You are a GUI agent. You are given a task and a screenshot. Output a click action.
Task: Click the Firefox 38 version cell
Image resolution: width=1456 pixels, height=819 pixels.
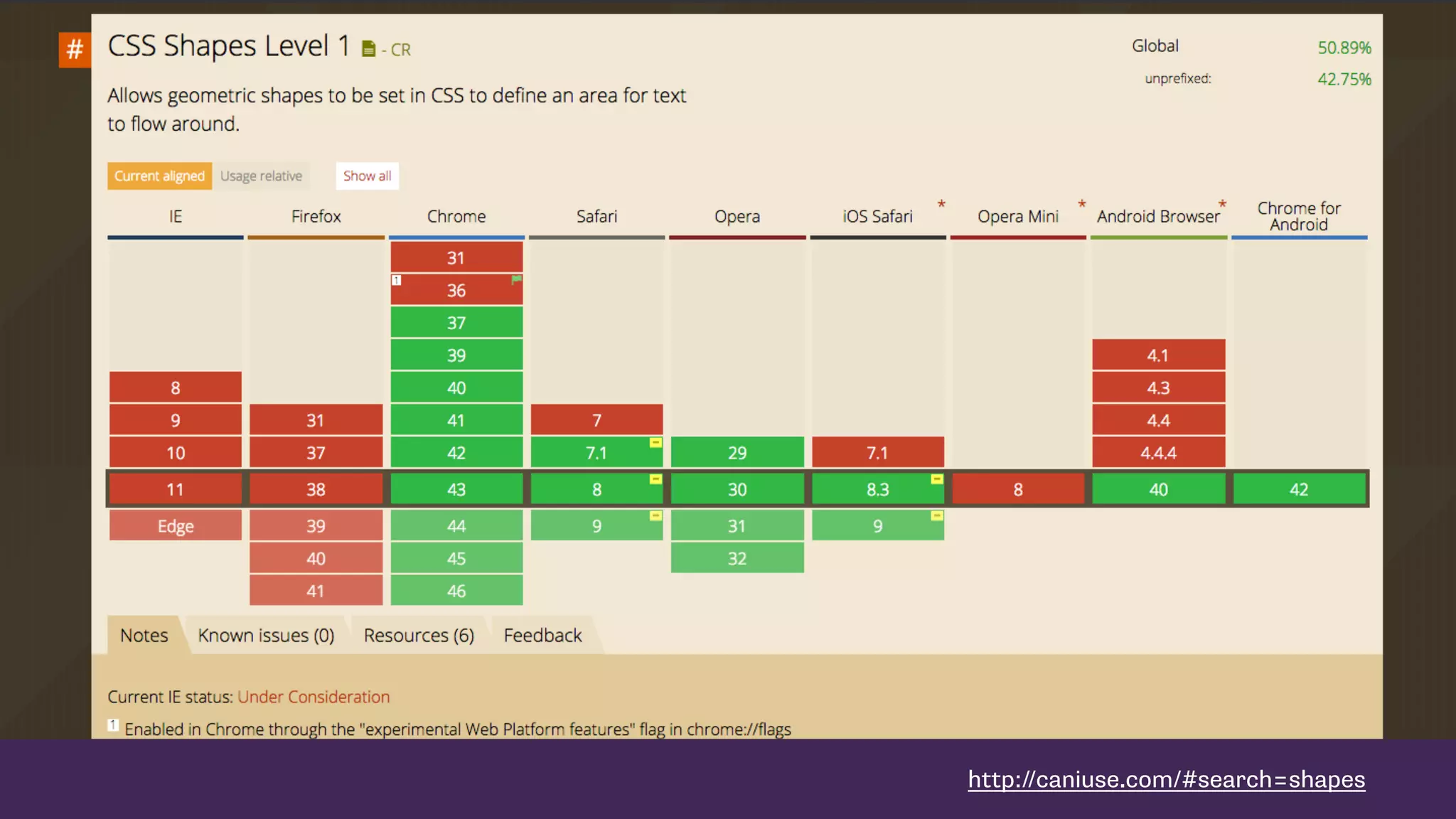click(x=316, y=489)
